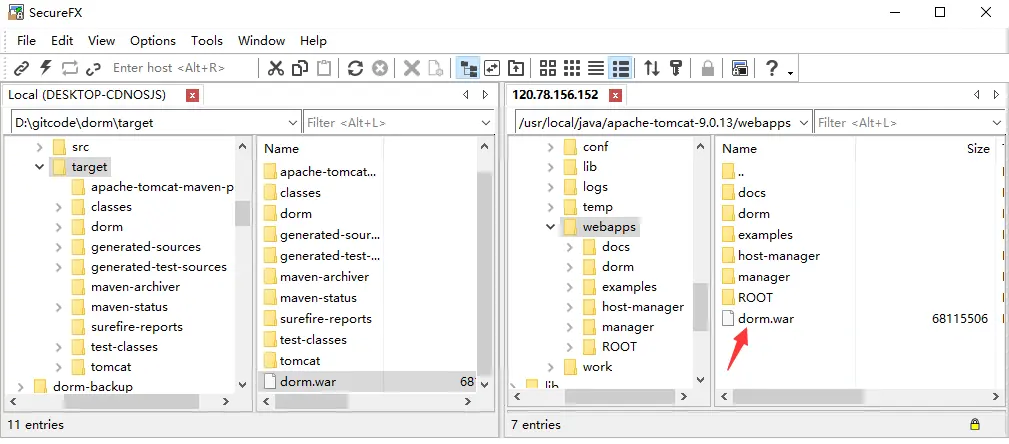
Task: Open the local path D:\gitcode\dorm\target dropdown
Action: [x=292, y=122]
